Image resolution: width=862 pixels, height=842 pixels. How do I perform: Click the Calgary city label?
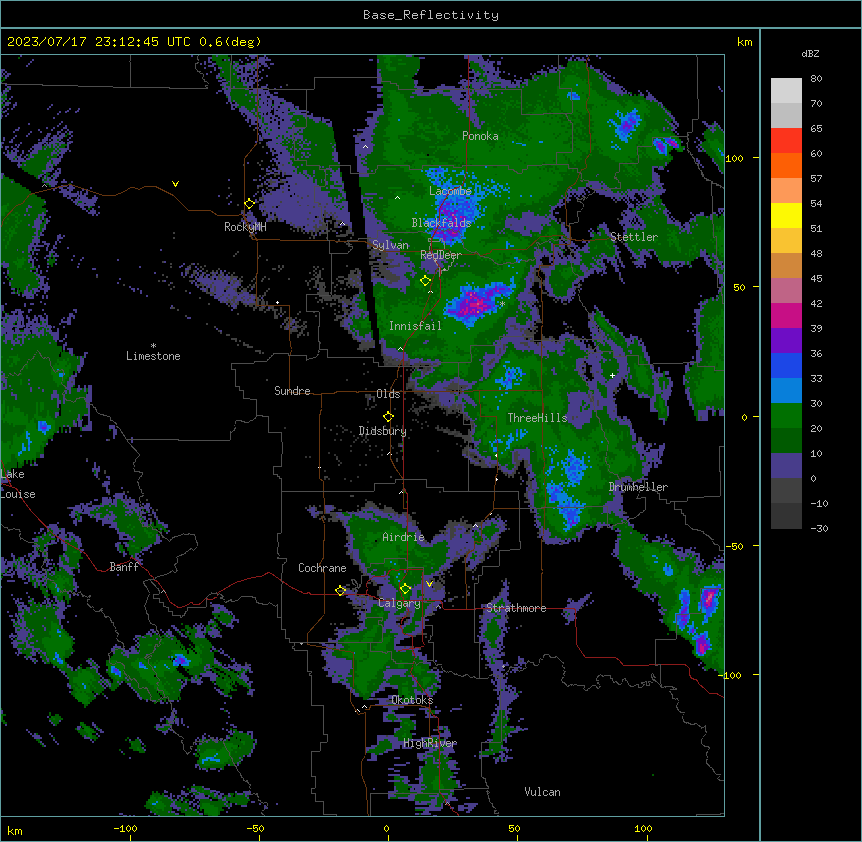(x=399, y=603)
